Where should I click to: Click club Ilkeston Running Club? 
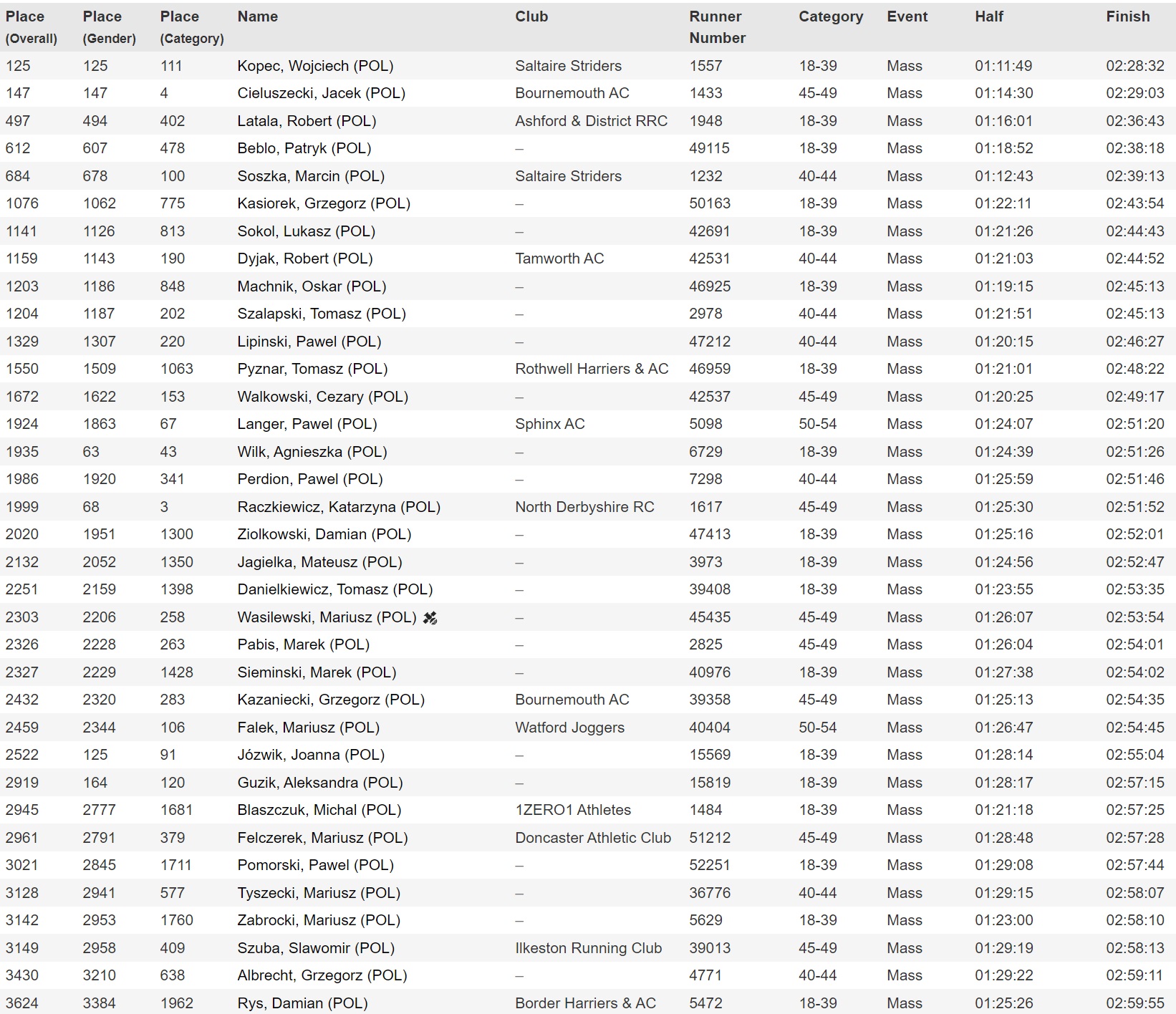(x=588, y=948)
